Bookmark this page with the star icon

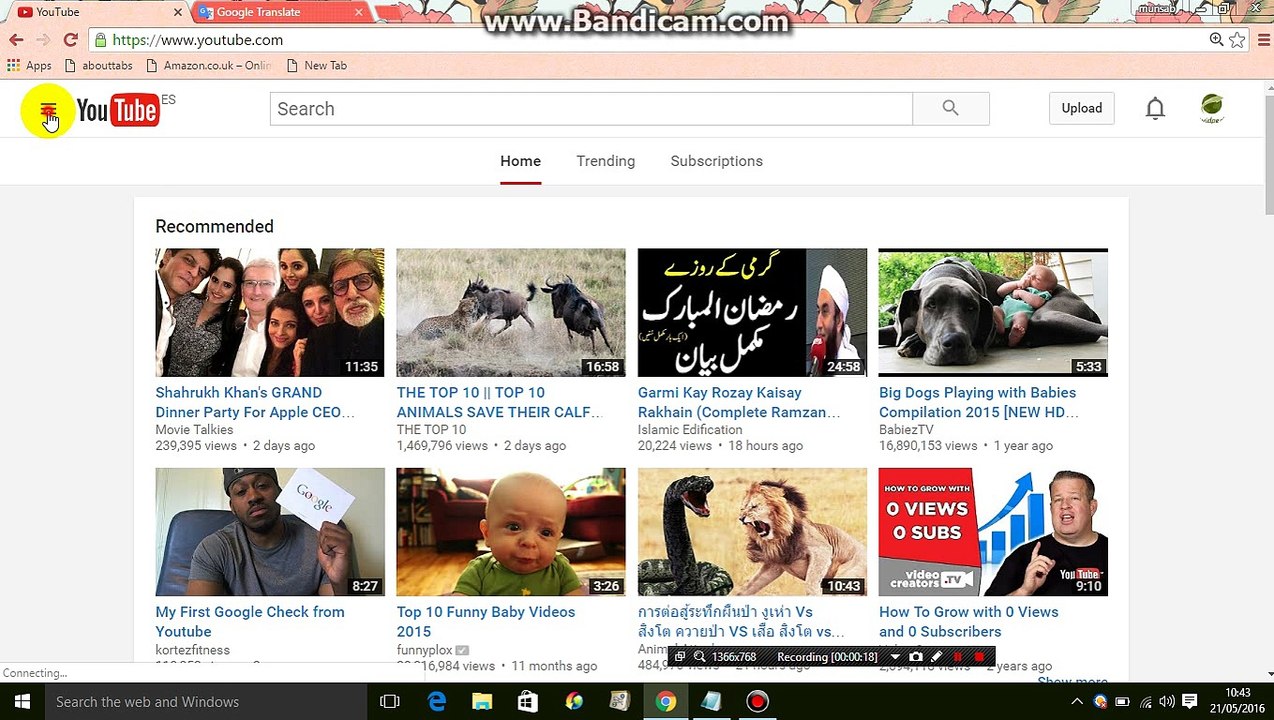coord(1237,40)
